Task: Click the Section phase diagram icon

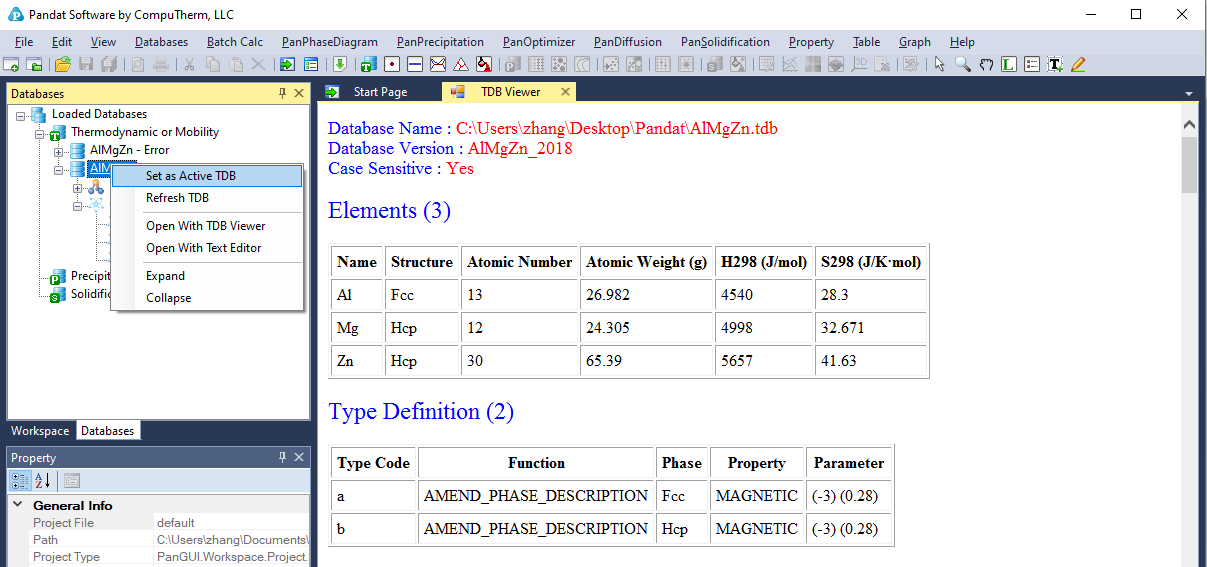Action: tap(438, 64)
